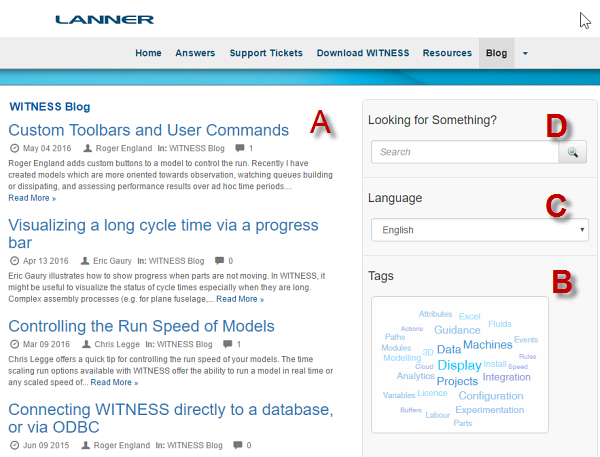Select the Configuration tag
This screenshot has height=457, width=600.
coord(491,396)
